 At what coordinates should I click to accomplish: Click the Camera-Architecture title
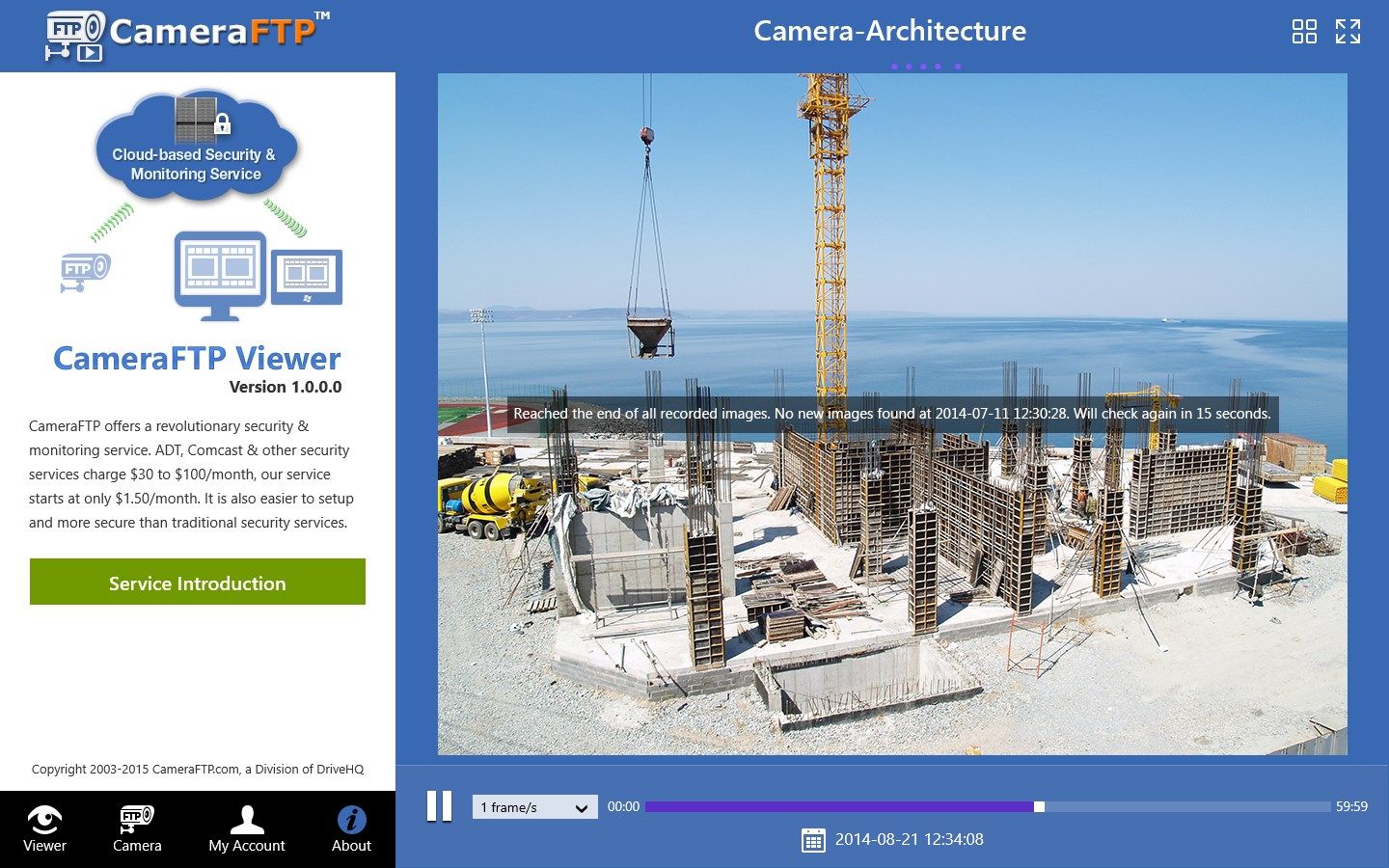889,31
